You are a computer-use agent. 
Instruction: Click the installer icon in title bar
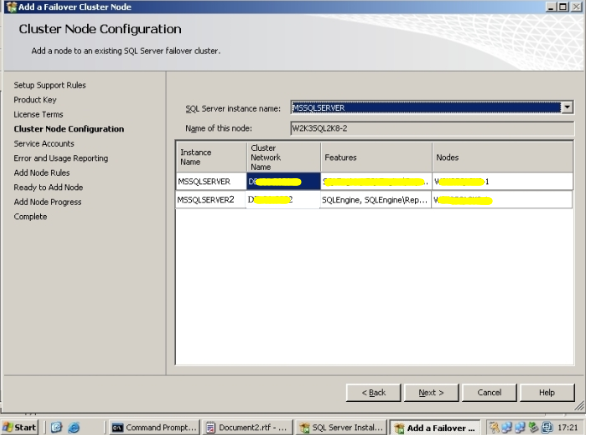[11, 7]
